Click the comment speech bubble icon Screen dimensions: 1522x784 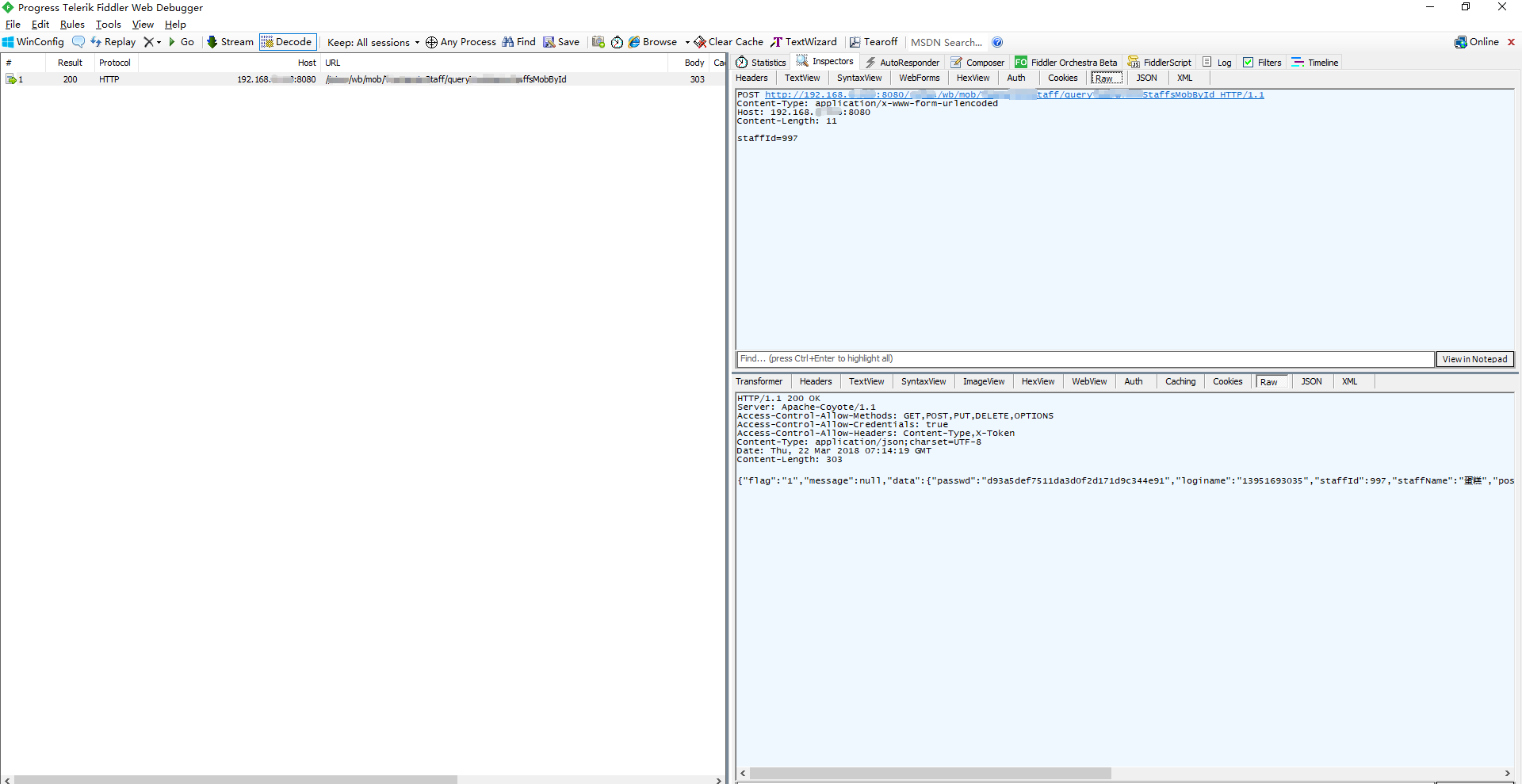(78, 42)
